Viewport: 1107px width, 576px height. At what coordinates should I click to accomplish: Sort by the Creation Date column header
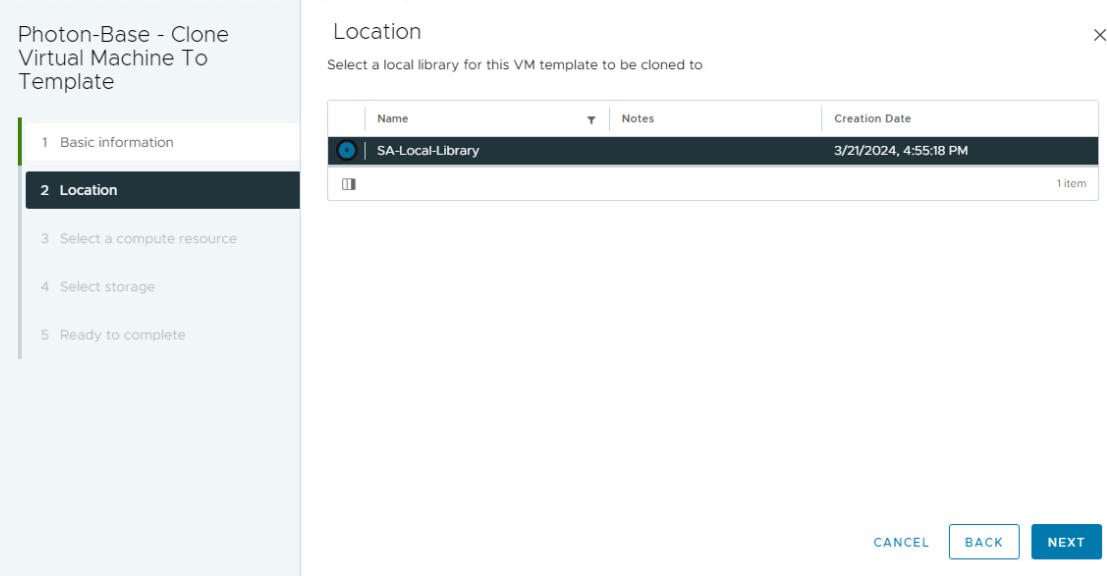(872, 119)
